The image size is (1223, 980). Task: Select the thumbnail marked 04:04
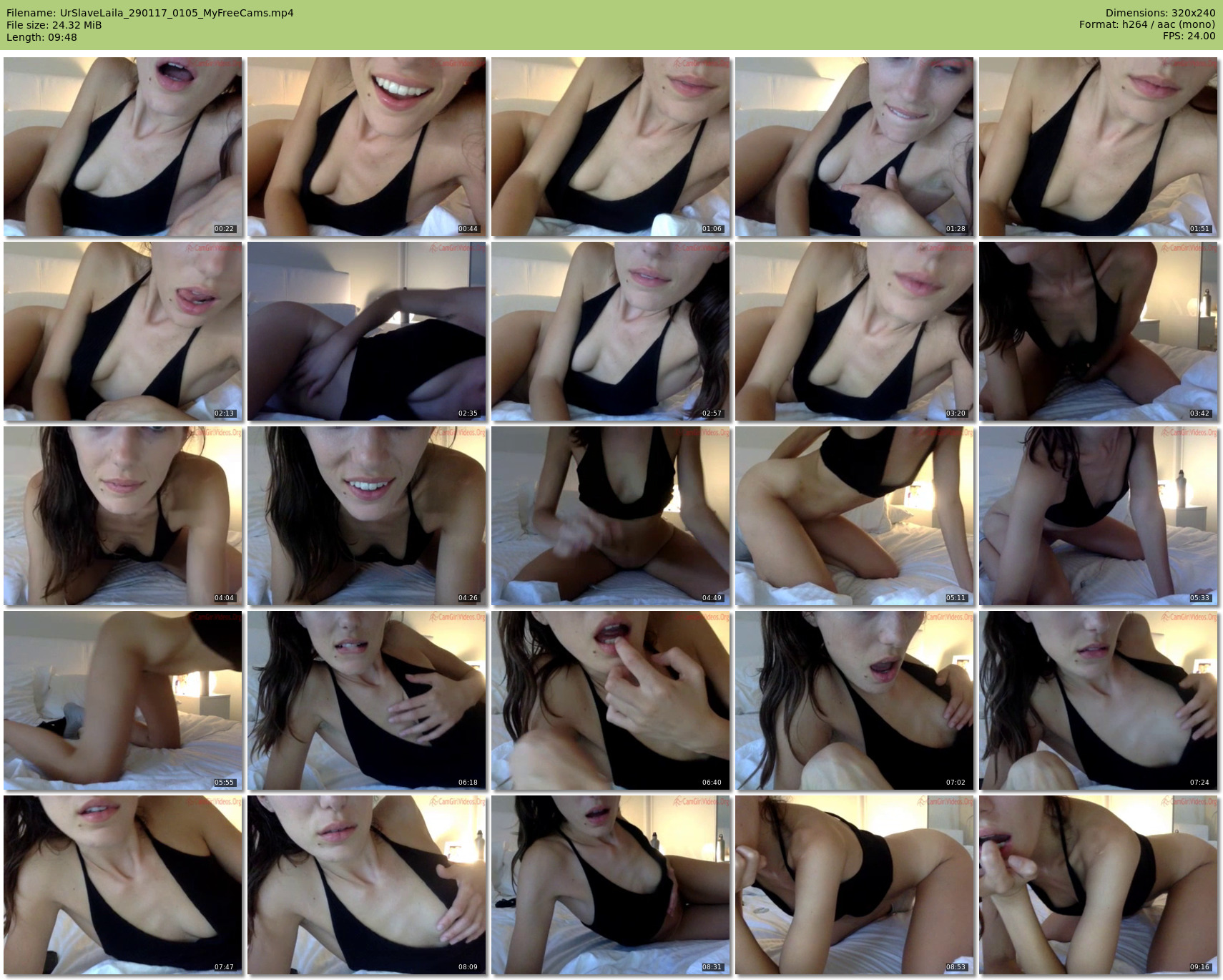[123, 516]
